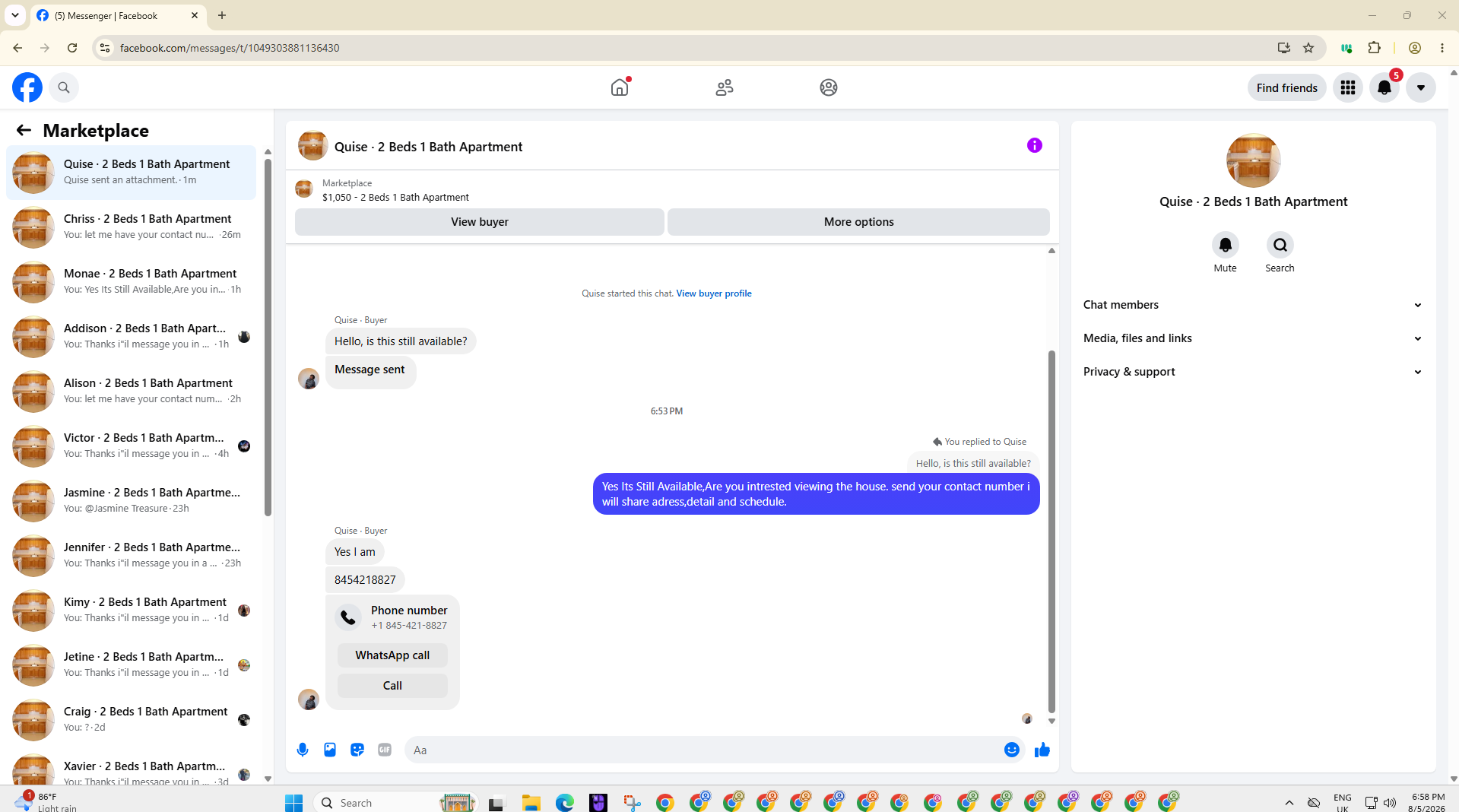Launch Microsoft Edge from taskbar
The width and height of the screenshot is (1459, 812).
tap(564, 803)
